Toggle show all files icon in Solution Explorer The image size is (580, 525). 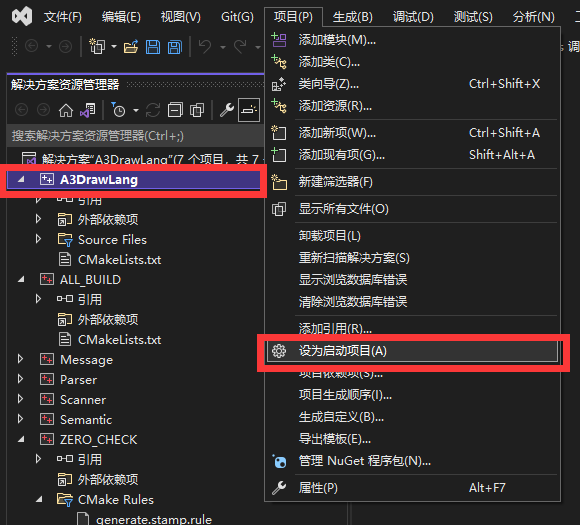point(197,110)
